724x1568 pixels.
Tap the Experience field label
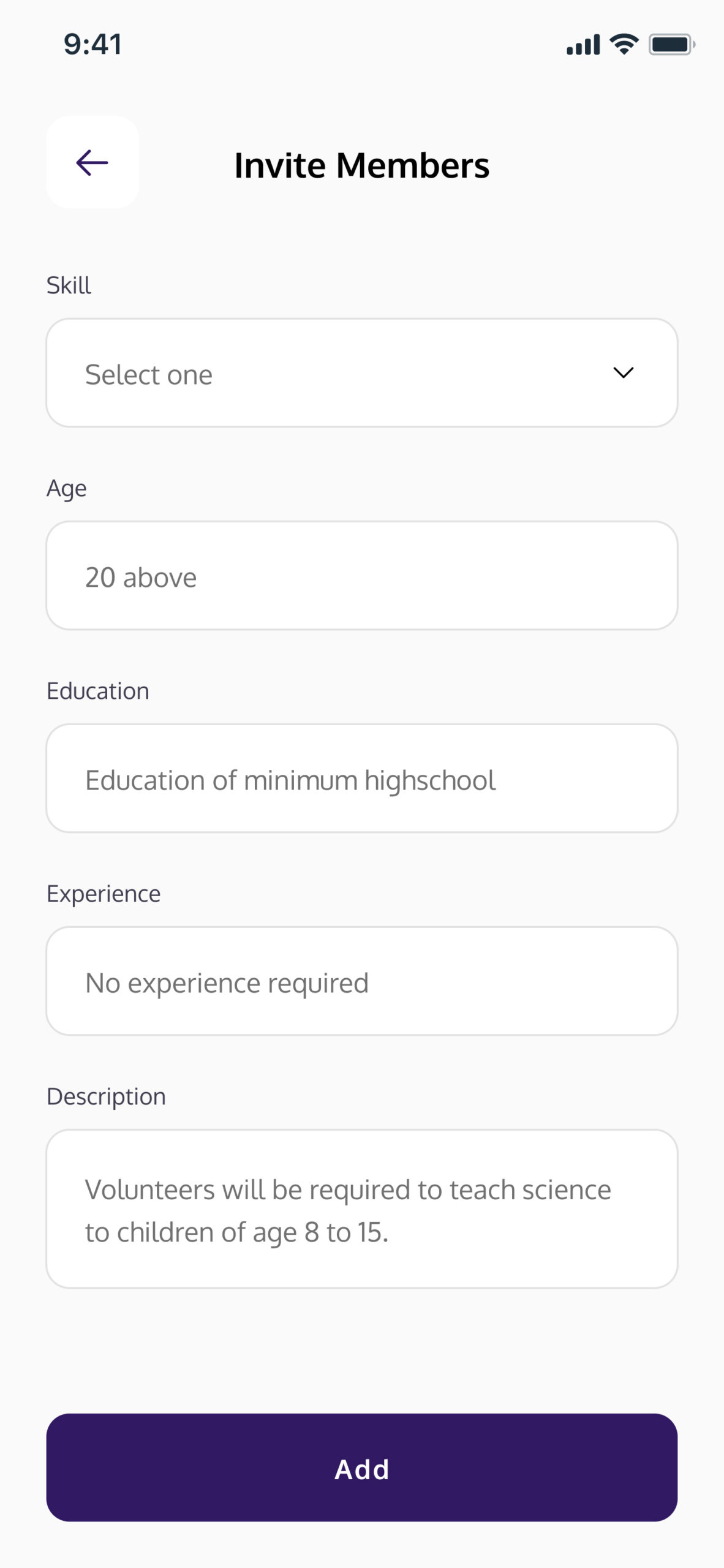click(104, 894)
